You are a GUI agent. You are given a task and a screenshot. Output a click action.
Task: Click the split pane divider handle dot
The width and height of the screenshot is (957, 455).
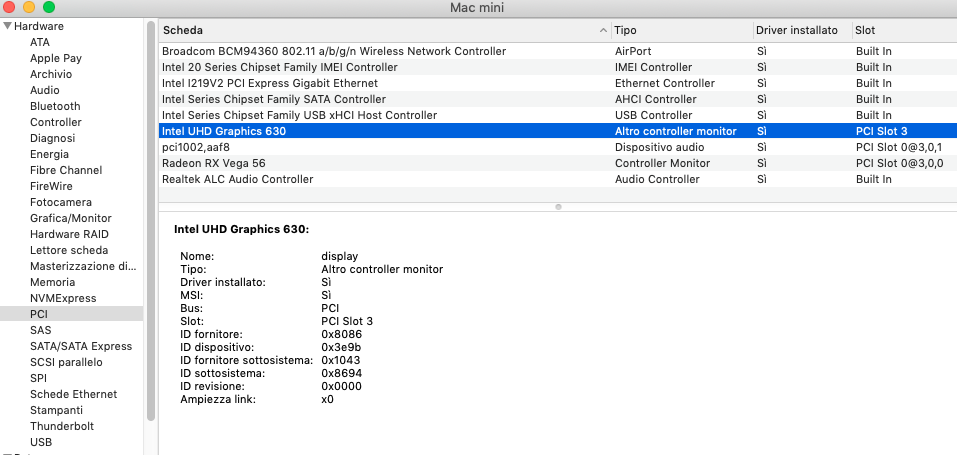tap(558, 207)
